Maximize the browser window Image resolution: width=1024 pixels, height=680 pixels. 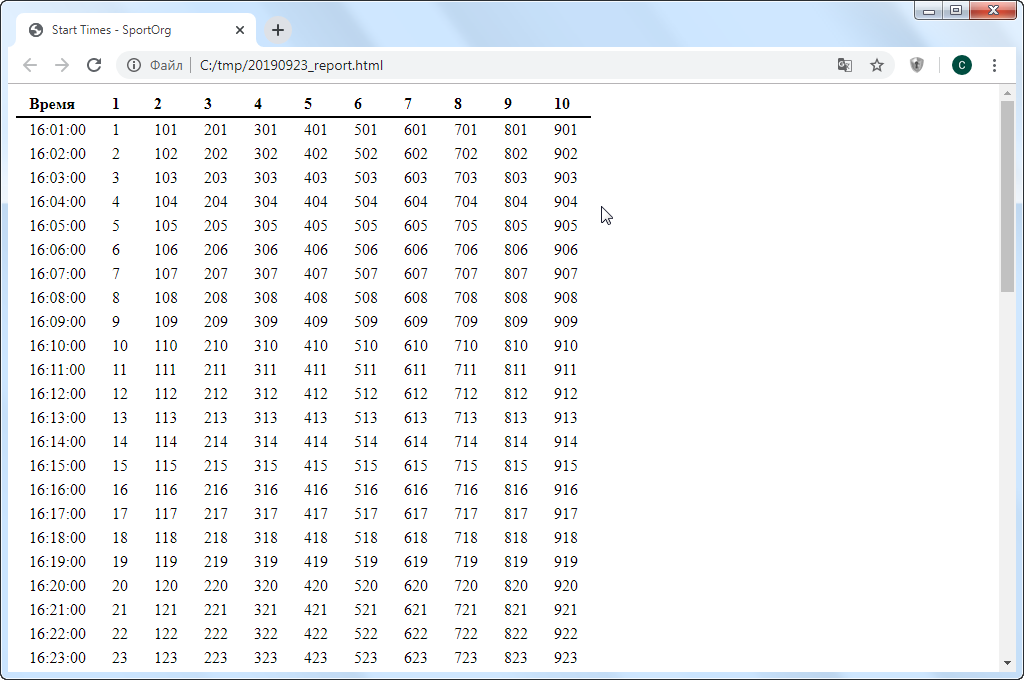(955, 11)
